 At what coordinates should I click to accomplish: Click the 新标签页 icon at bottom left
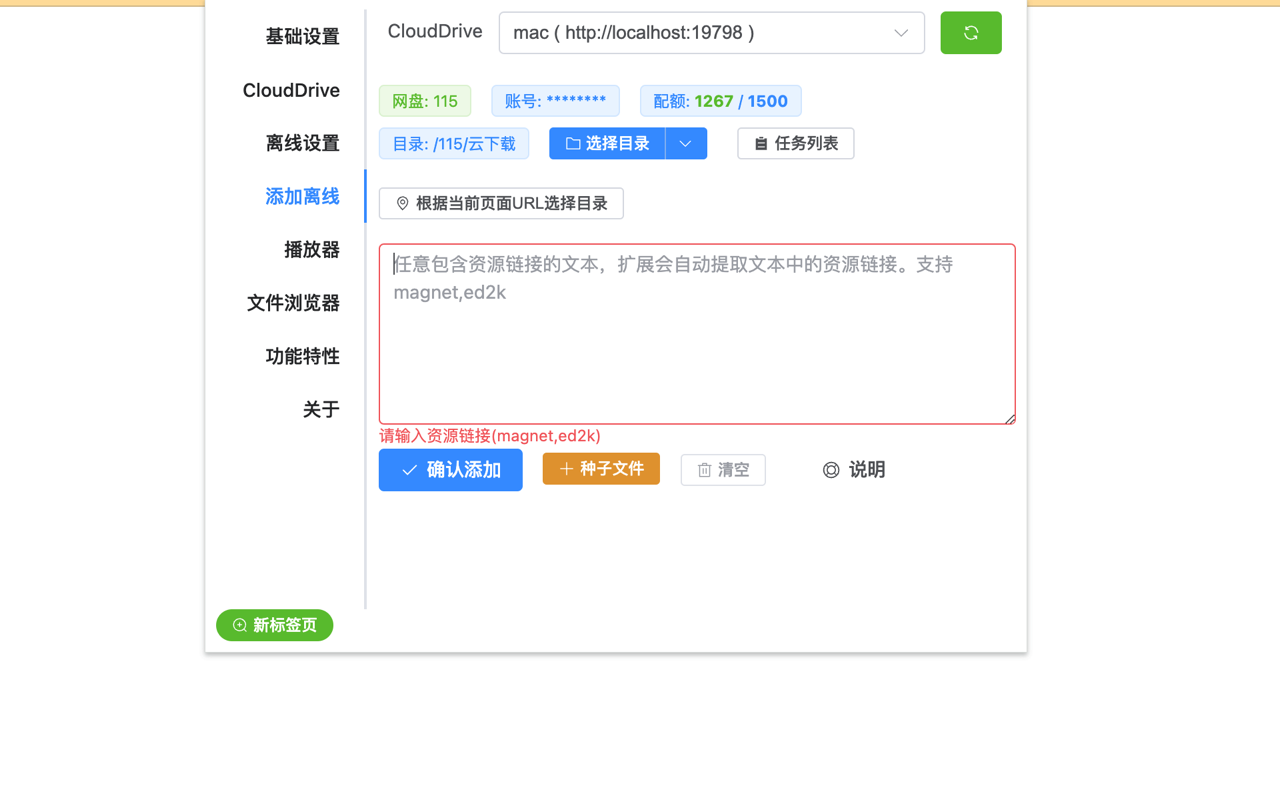coord(238,625)
